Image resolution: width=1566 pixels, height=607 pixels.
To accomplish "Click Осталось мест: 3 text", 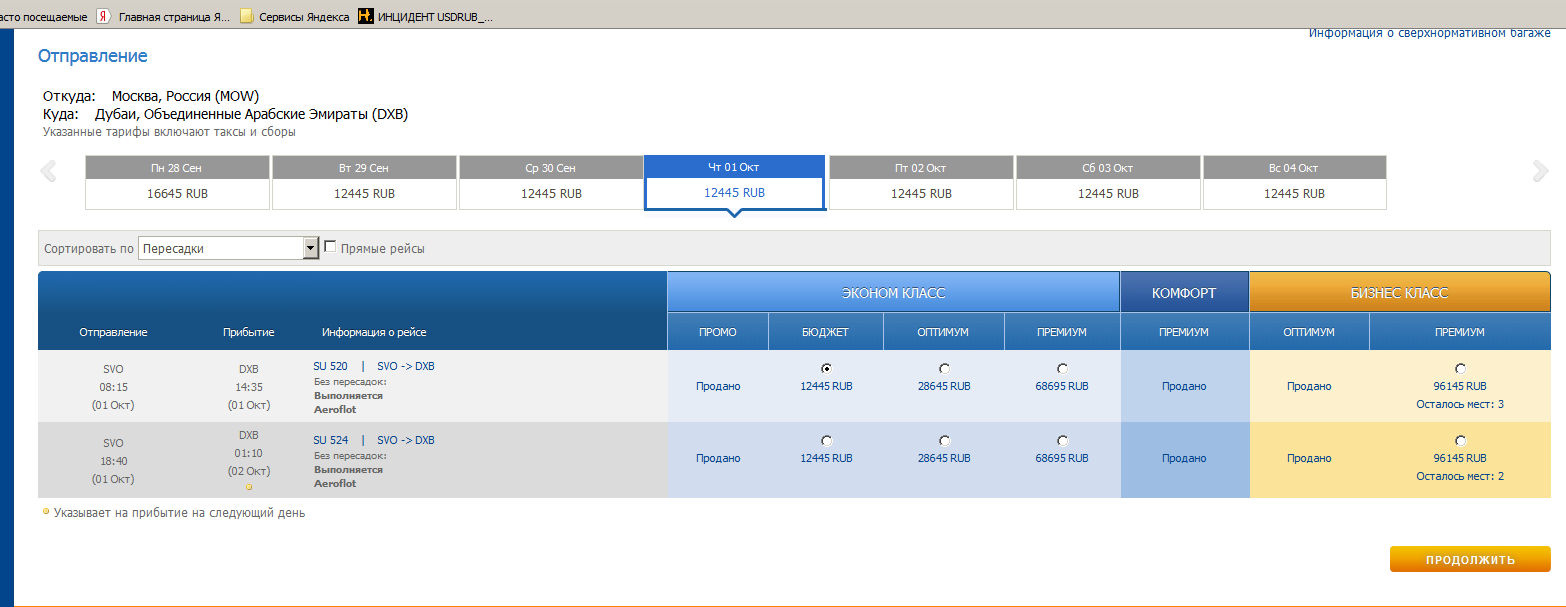I will pyautogui.click(x=1460, y=404).
